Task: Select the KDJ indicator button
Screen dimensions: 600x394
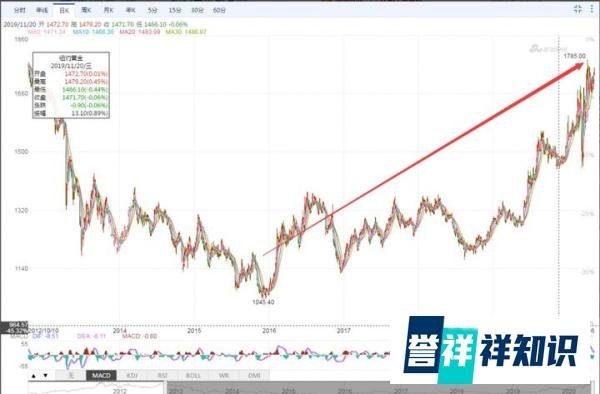Action: click(x=132, y=376)
